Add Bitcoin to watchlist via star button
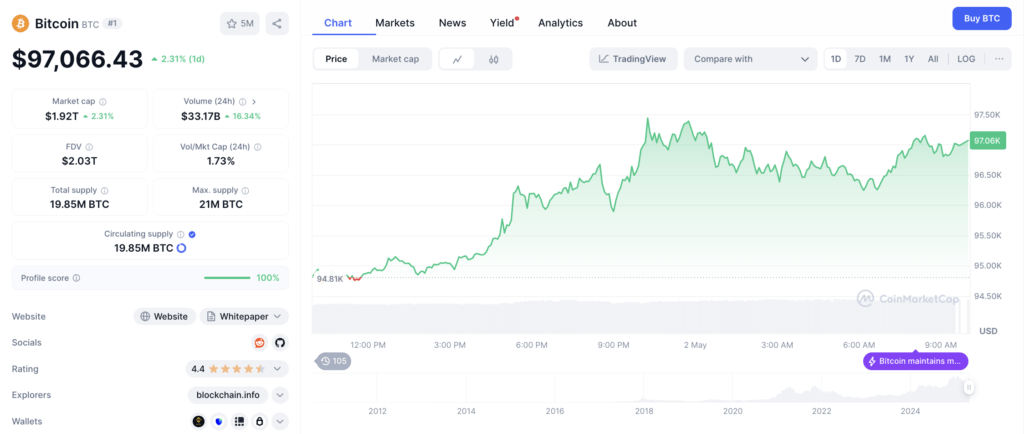1024x434 pixels. click(240, 23)
